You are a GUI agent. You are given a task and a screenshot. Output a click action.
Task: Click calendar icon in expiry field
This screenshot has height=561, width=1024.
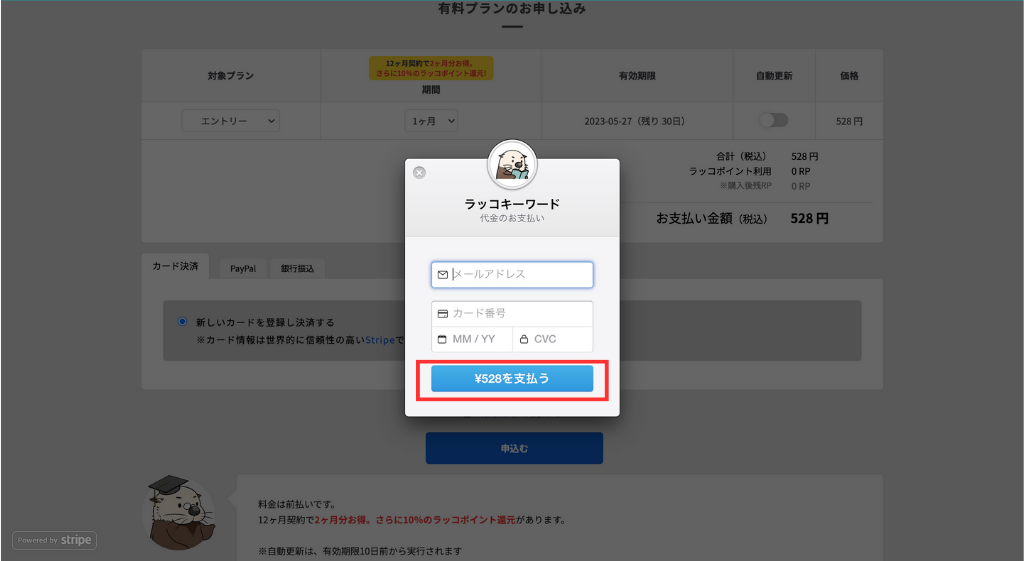click(x=442, y=339)
